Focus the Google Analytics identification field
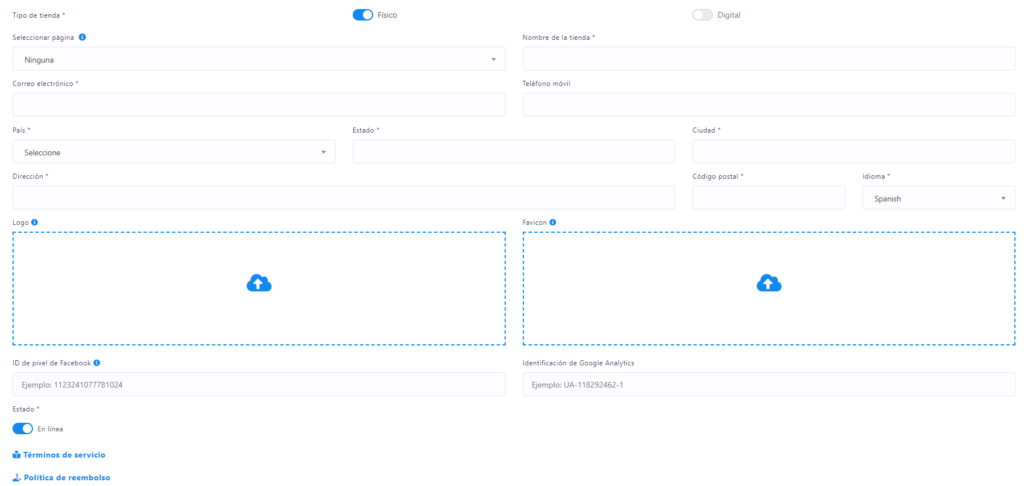This screenshot has width=1024, height=486. pos(769,384)
